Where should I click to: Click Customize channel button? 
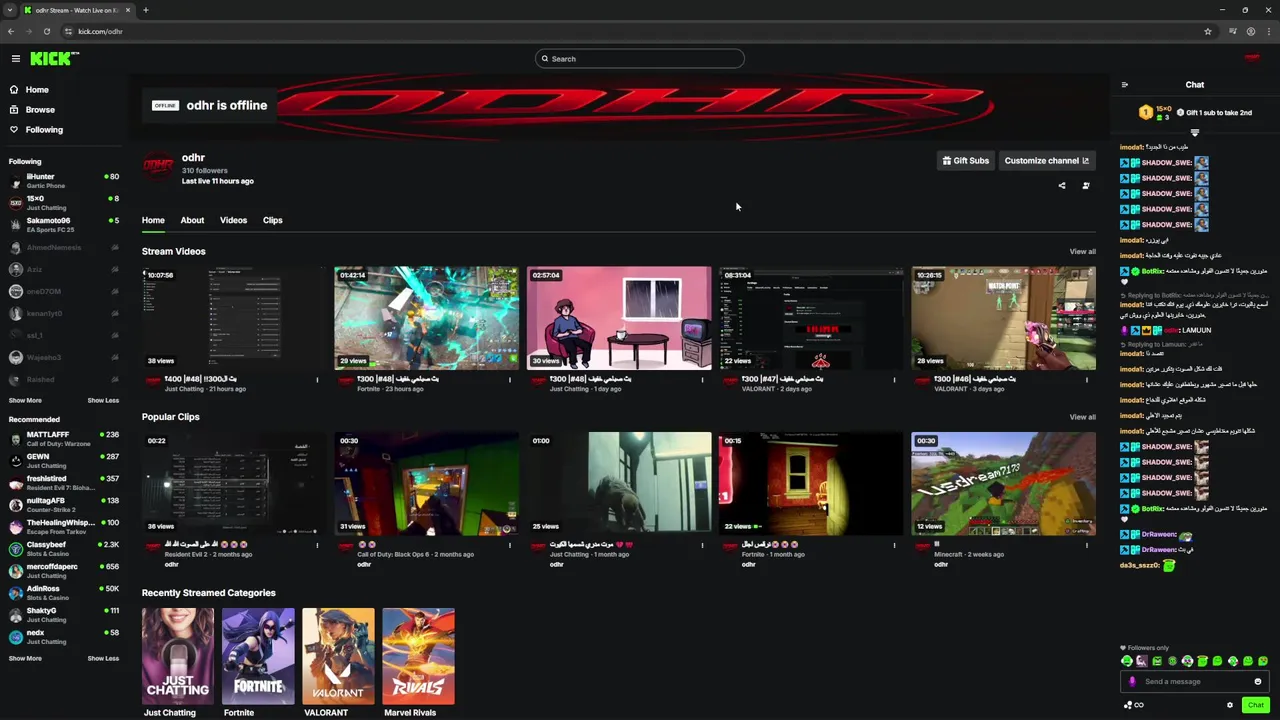1046,161
